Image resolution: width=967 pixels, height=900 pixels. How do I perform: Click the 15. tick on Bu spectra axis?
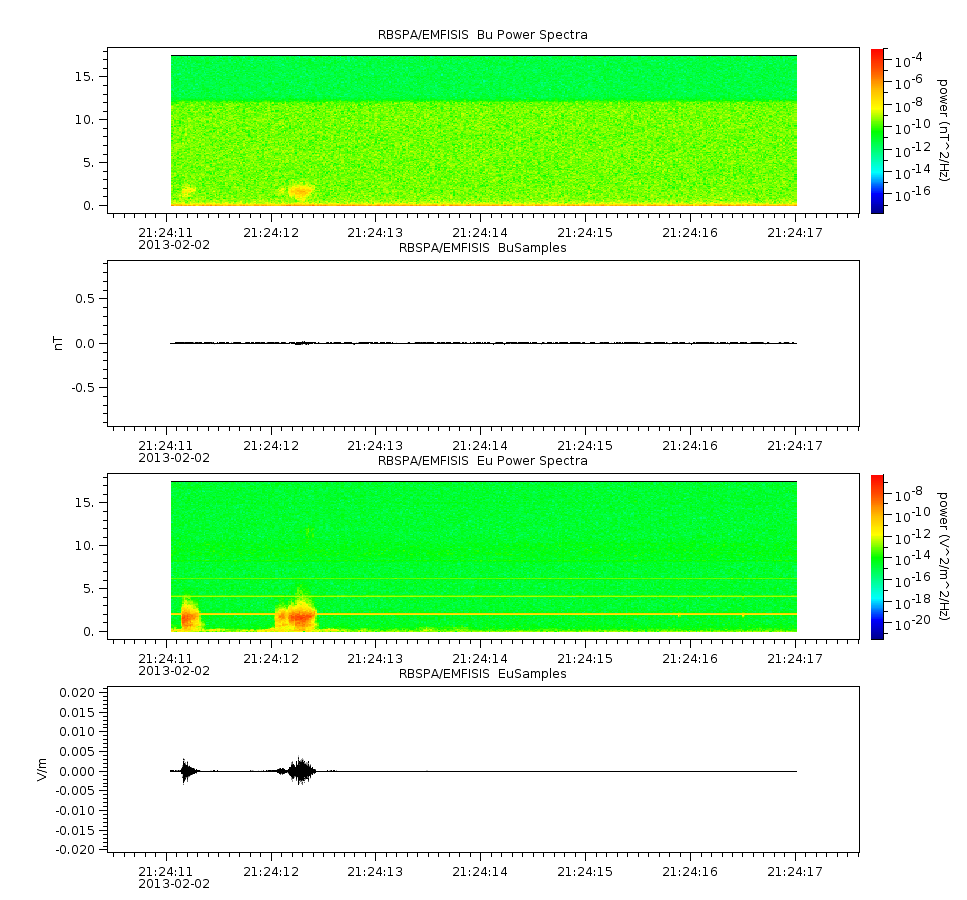pos(84,76)
